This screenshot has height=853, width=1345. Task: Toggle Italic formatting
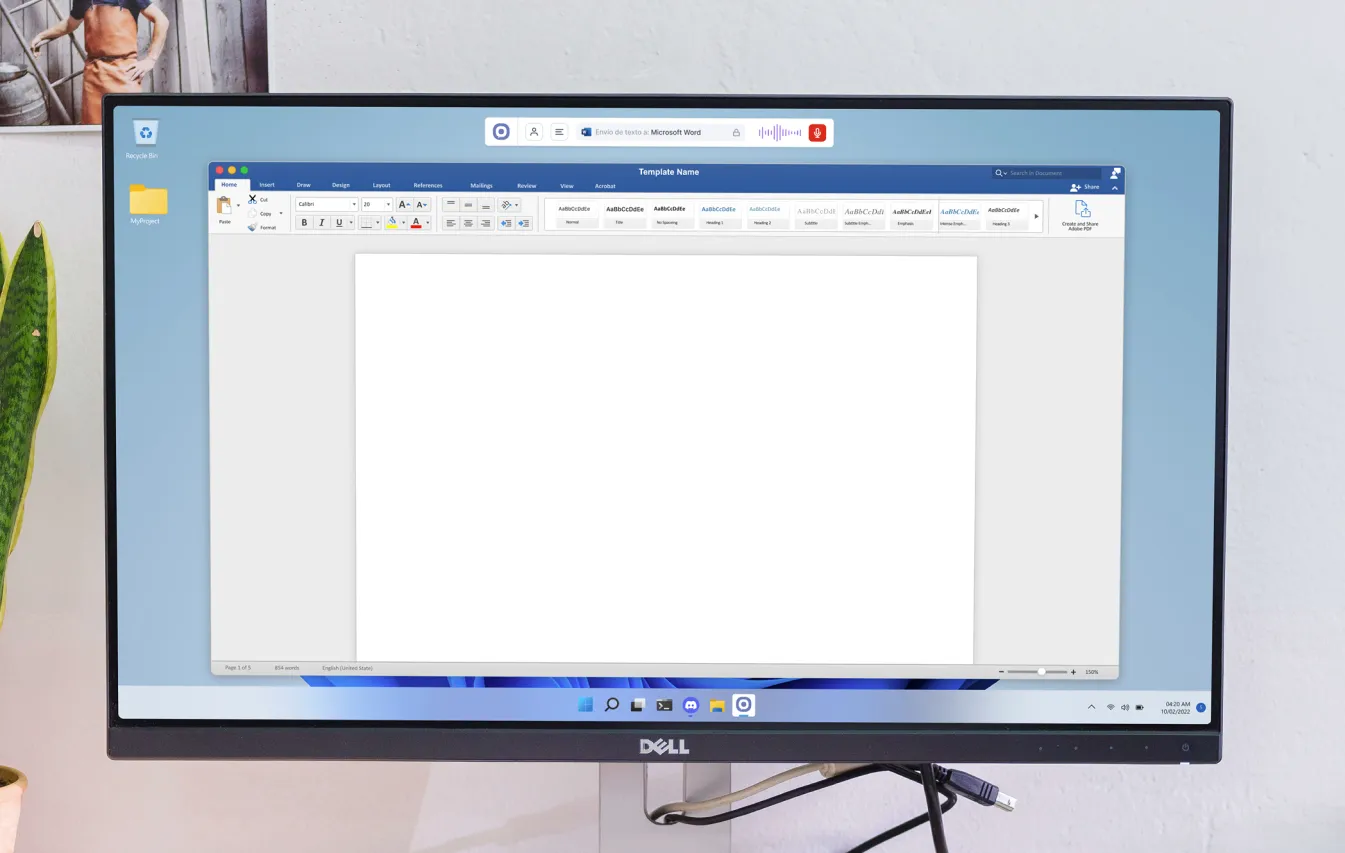click(x=322, y=222)
